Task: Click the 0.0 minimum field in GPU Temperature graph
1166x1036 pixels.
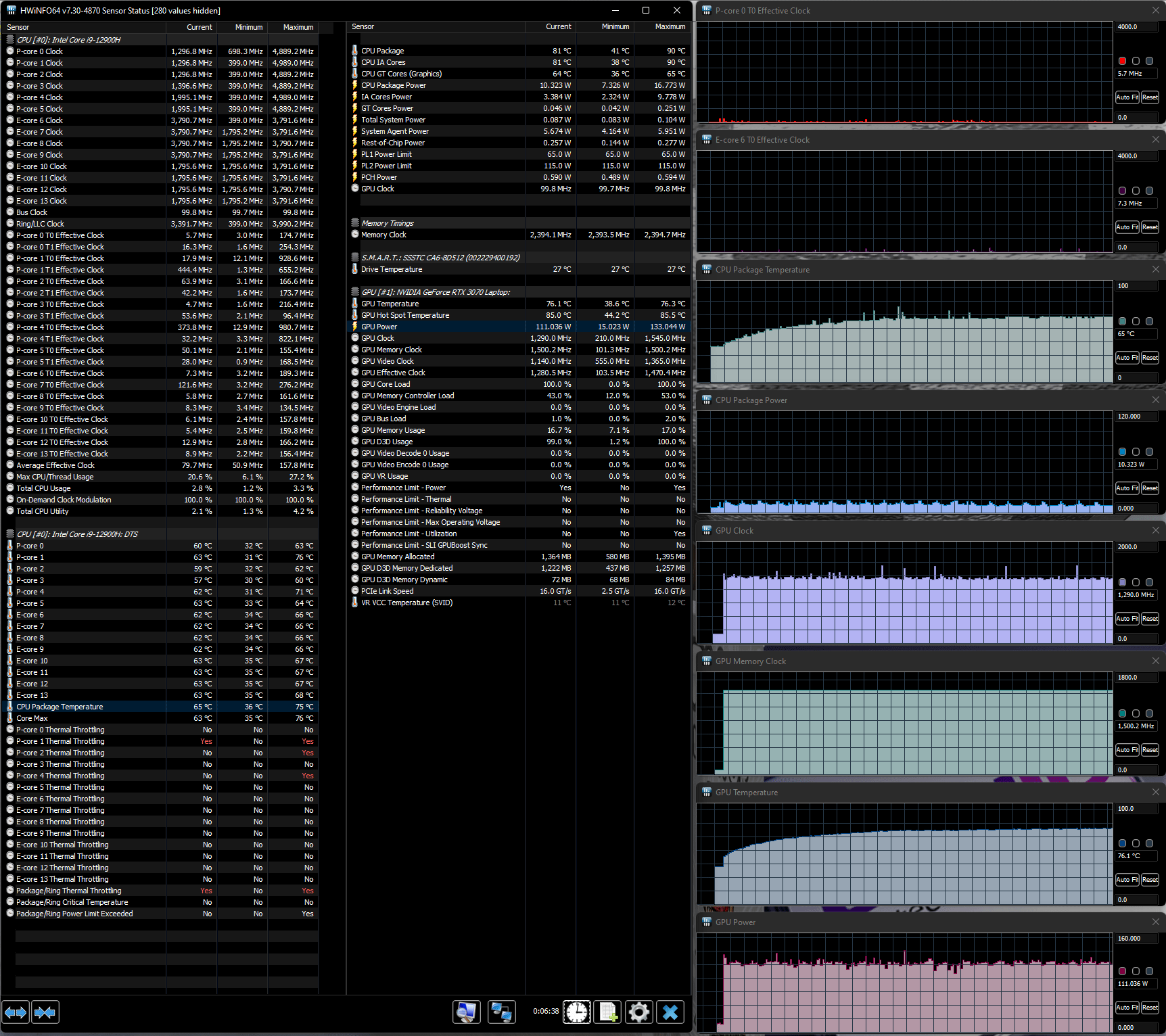Action: click(x=1137, y=900)
